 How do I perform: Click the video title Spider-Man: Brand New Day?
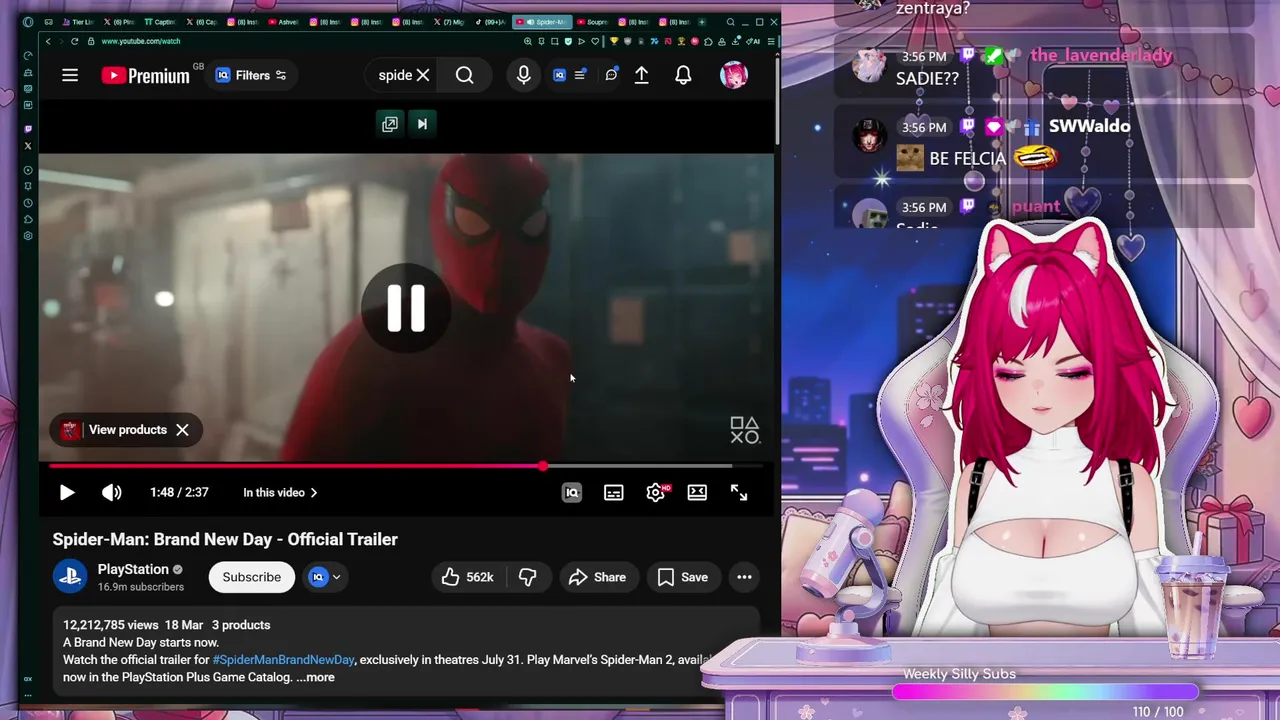(225, 539)
